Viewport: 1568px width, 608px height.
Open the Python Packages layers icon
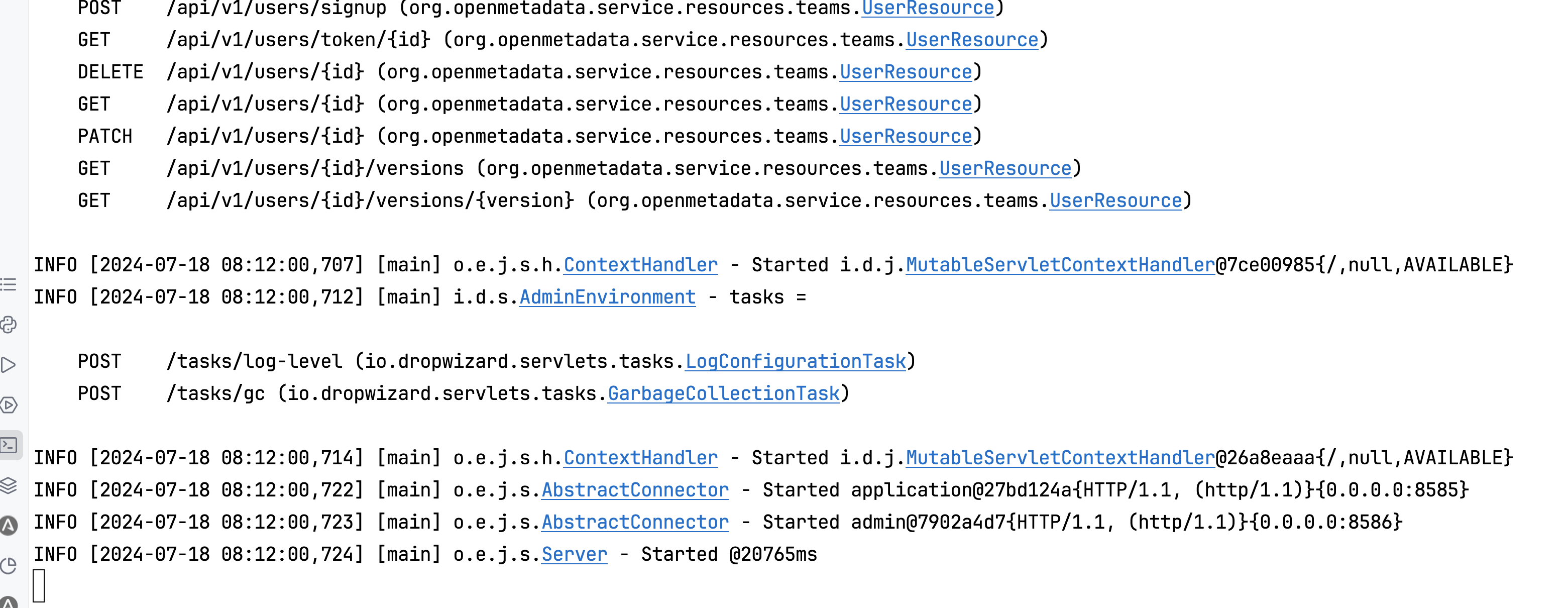click(9, 485)
